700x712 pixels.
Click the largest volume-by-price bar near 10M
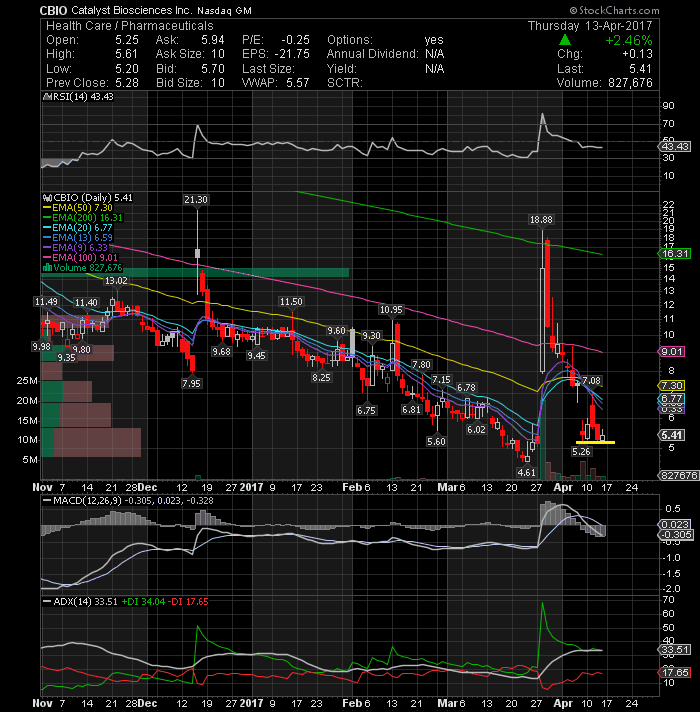(x=91, y=442)
